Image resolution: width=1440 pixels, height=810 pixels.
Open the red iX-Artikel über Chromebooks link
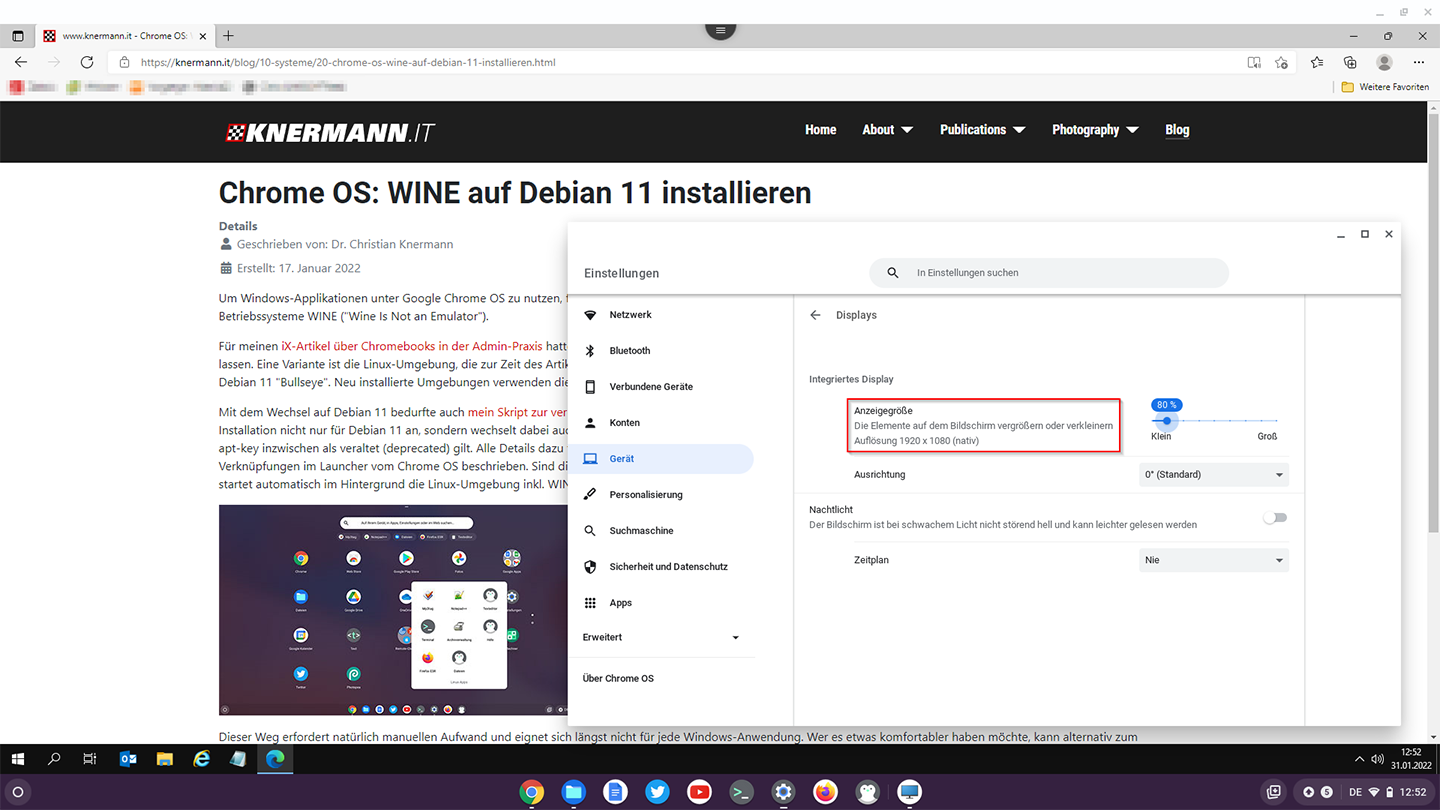pos(411,346)
